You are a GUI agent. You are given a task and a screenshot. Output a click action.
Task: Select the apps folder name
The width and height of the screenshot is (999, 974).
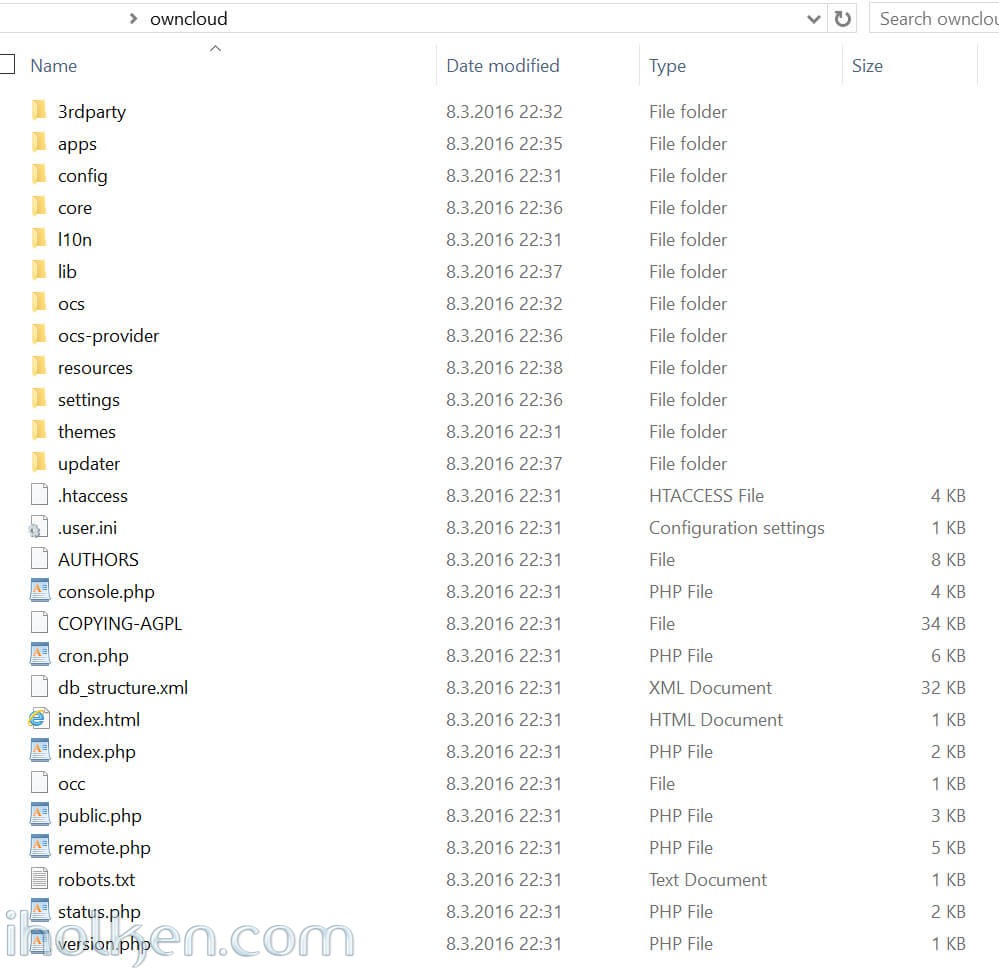tap(77, 144)
